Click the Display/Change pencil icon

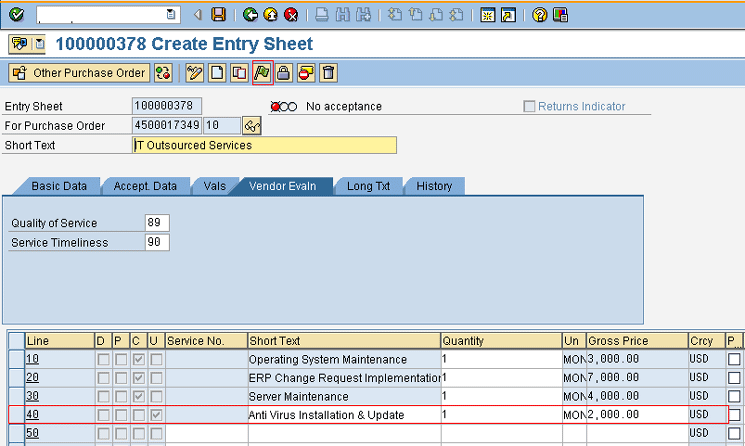195,73
